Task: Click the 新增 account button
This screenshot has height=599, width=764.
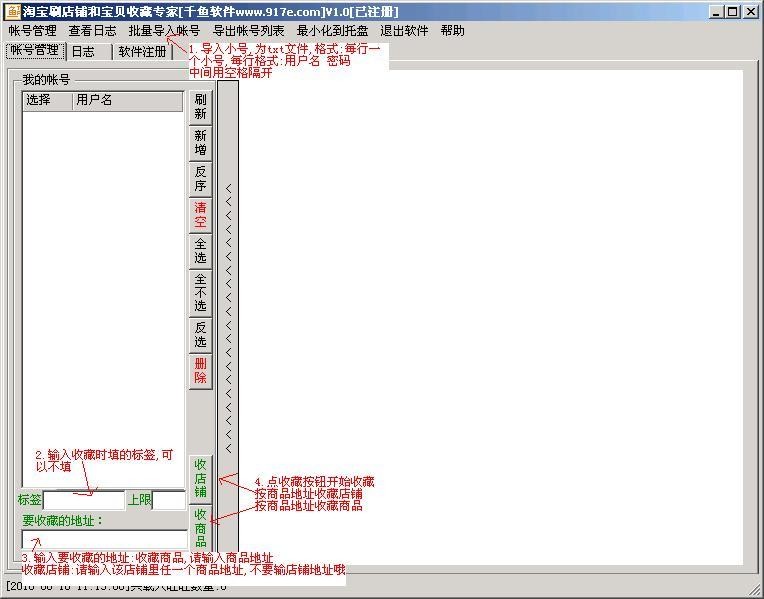Action: [x=200, y=143]
